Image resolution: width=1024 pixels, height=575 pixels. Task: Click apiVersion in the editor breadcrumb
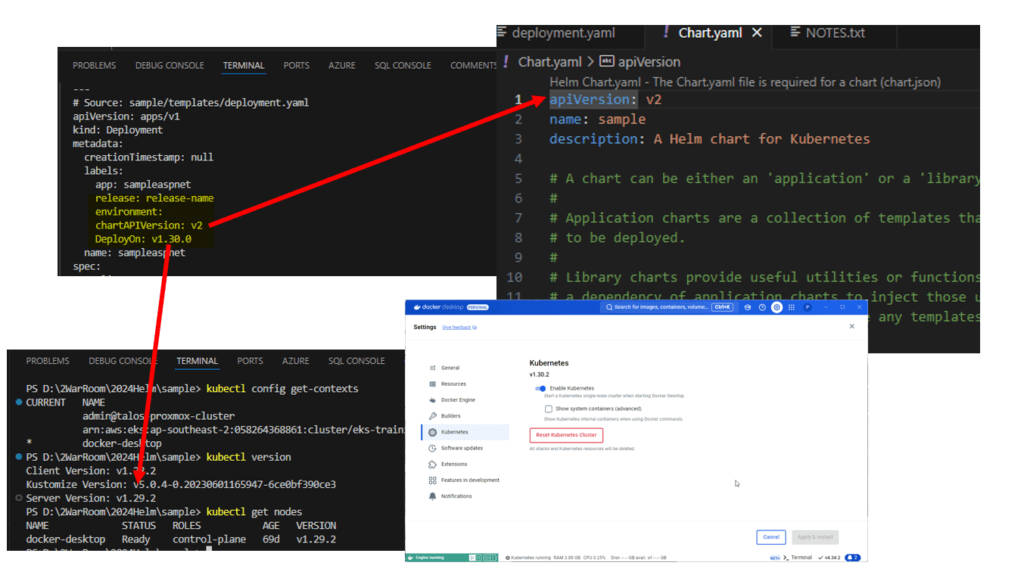point(649,62)
